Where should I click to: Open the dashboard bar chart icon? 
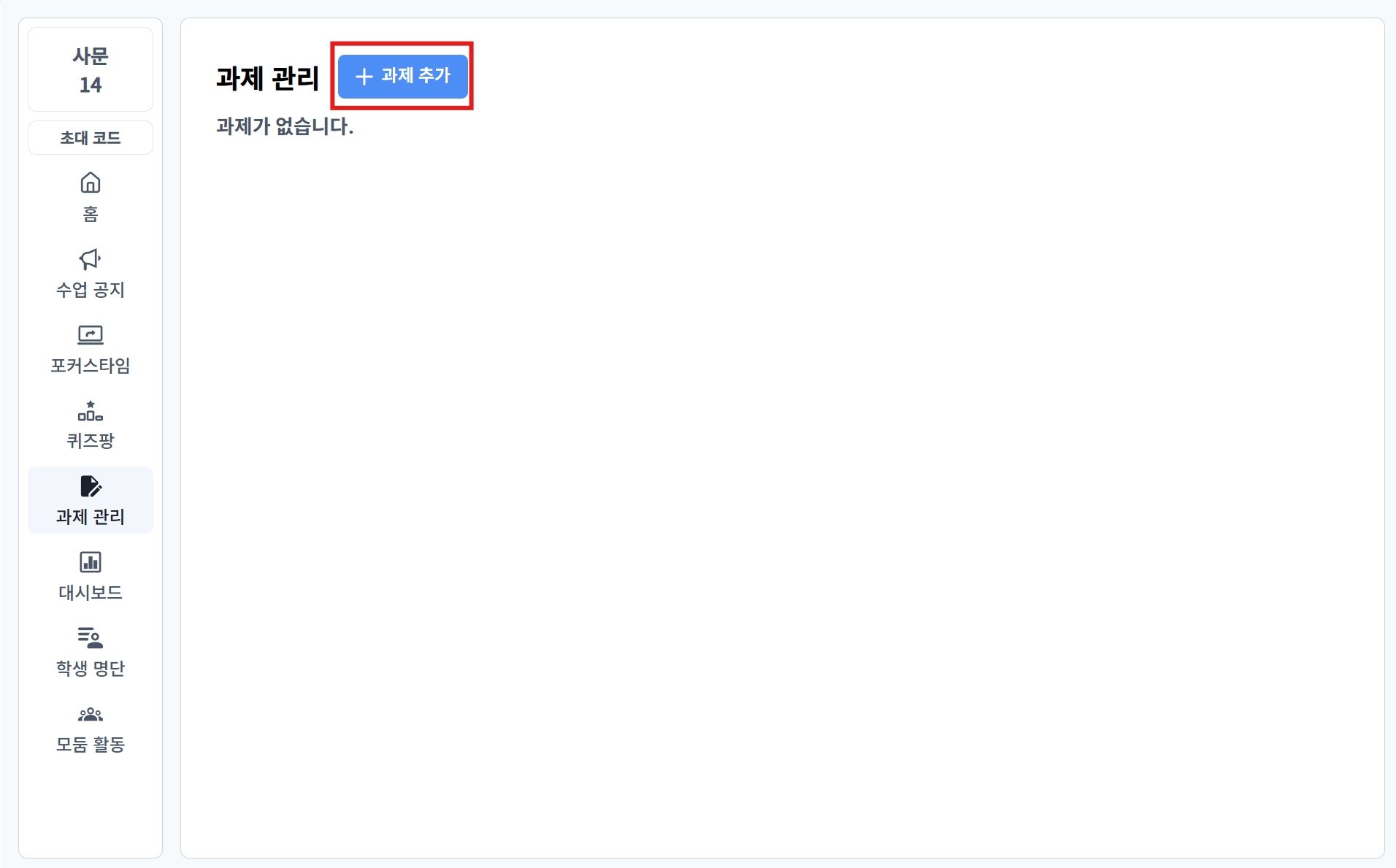coord(91,562)
